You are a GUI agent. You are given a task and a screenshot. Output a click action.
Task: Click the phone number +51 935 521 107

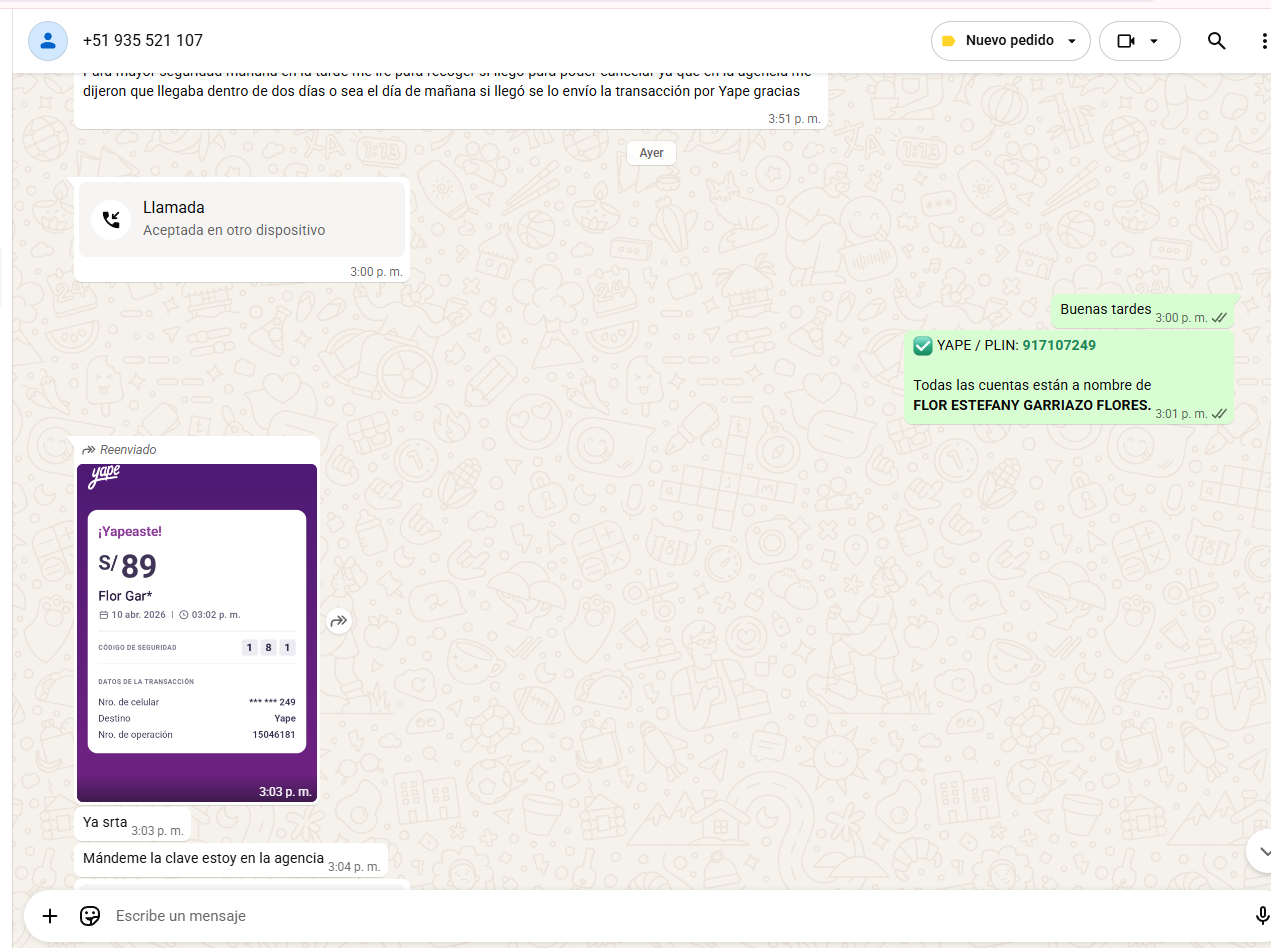(x=143, y=41)
